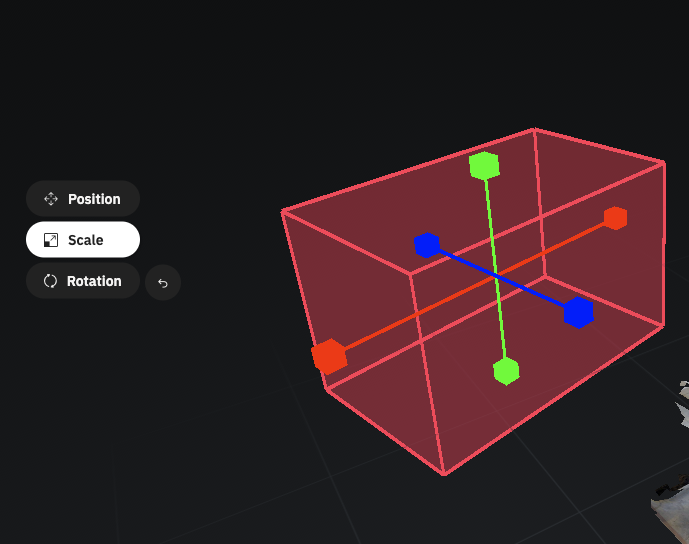Image resolution: width=689 pixels, height=544 pixels.
Task: Select the large red handle at lower left
Action: coord(329,356)
